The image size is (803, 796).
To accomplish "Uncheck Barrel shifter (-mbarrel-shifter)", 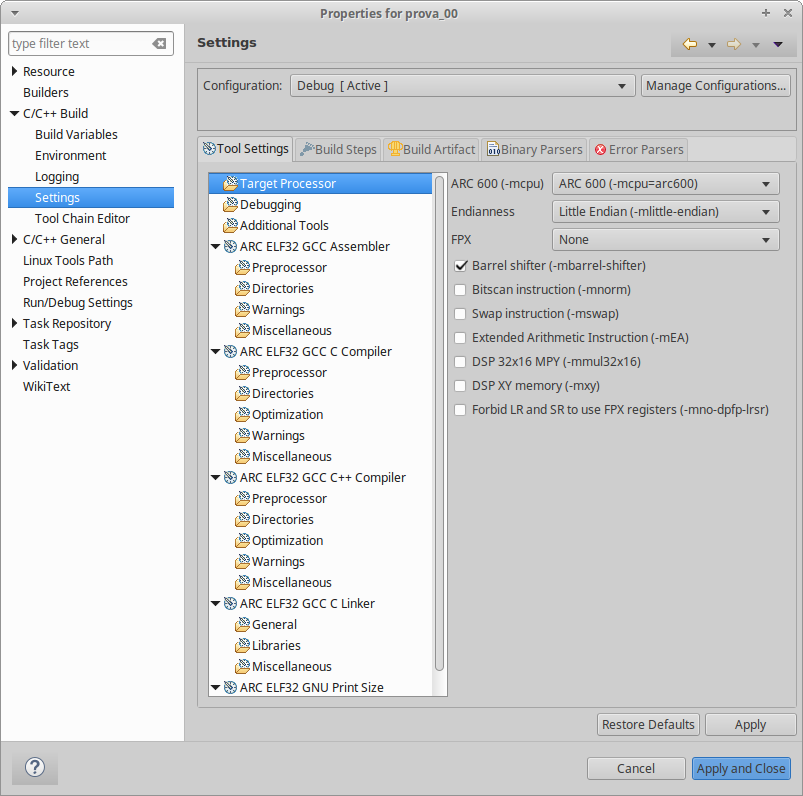I will pos(460,266).
